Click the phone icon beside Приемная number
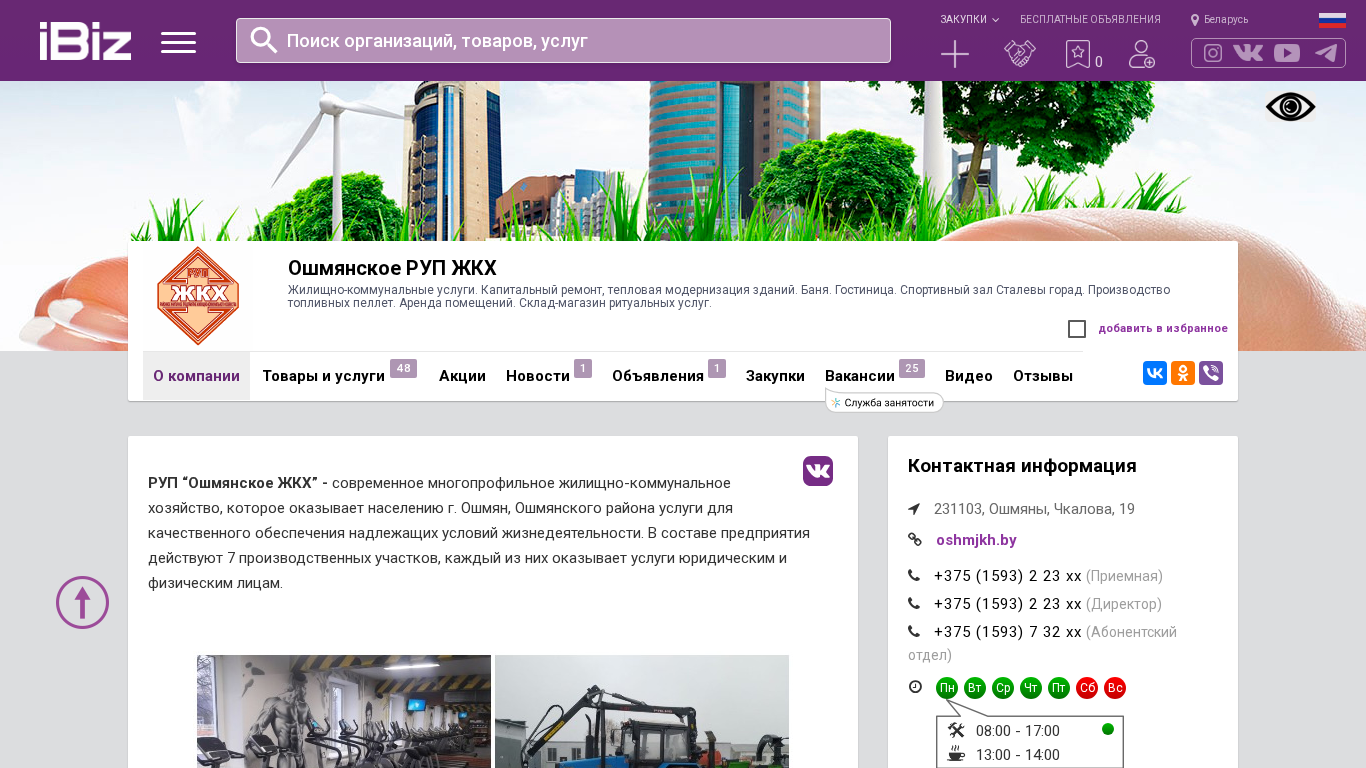 click(914, 575)
